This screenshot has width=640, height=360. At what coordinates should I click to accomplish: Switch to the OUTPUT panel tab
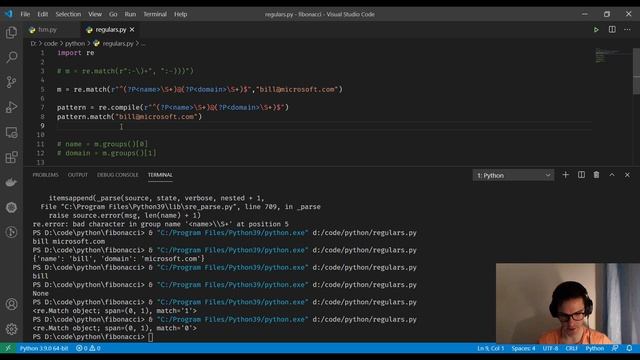(x=78, y=175)
